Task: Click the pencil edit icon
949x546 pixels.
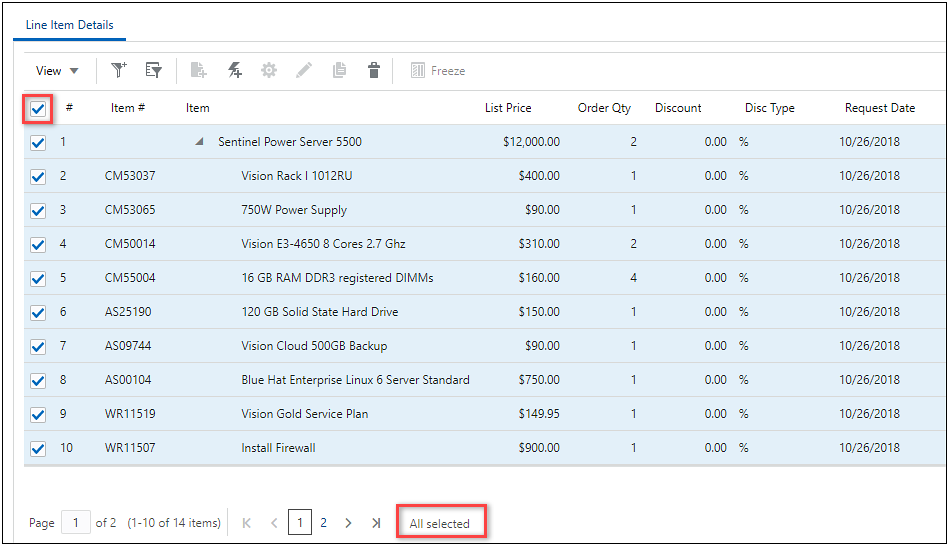Action: coord(304,70)
